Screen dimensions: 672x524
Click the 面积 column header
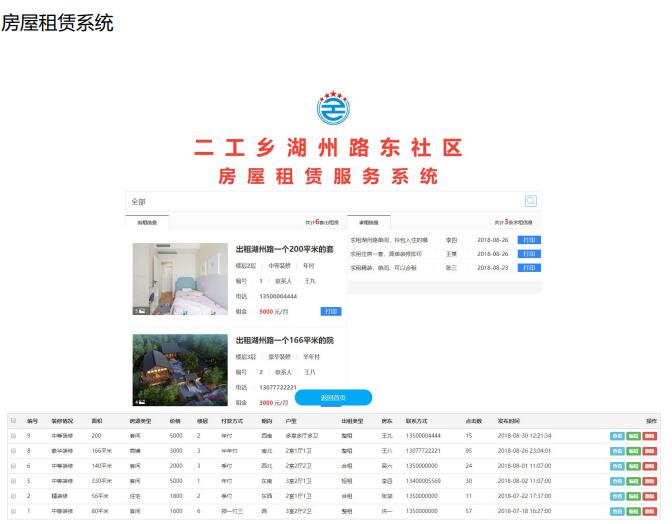coord(97,421)
